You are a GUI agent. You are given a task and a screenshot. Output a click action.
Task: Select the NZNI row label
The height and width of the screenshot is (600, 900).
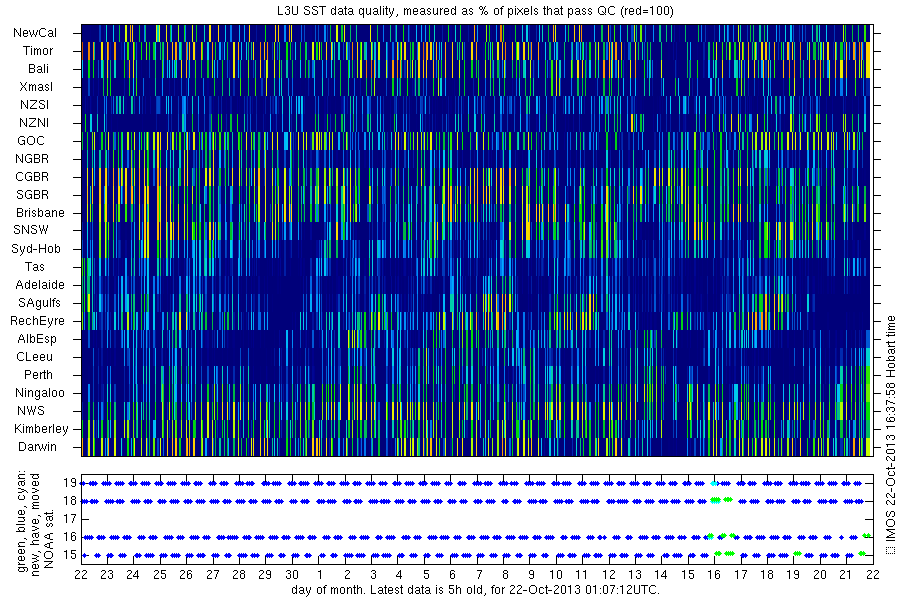(x=34, y=122)
